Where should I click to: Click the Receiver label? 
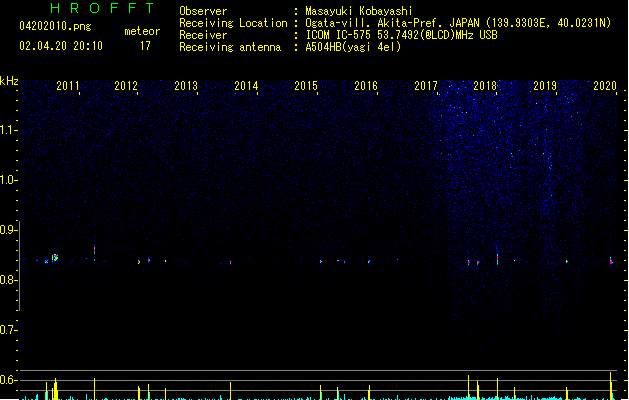click(203, 35)
